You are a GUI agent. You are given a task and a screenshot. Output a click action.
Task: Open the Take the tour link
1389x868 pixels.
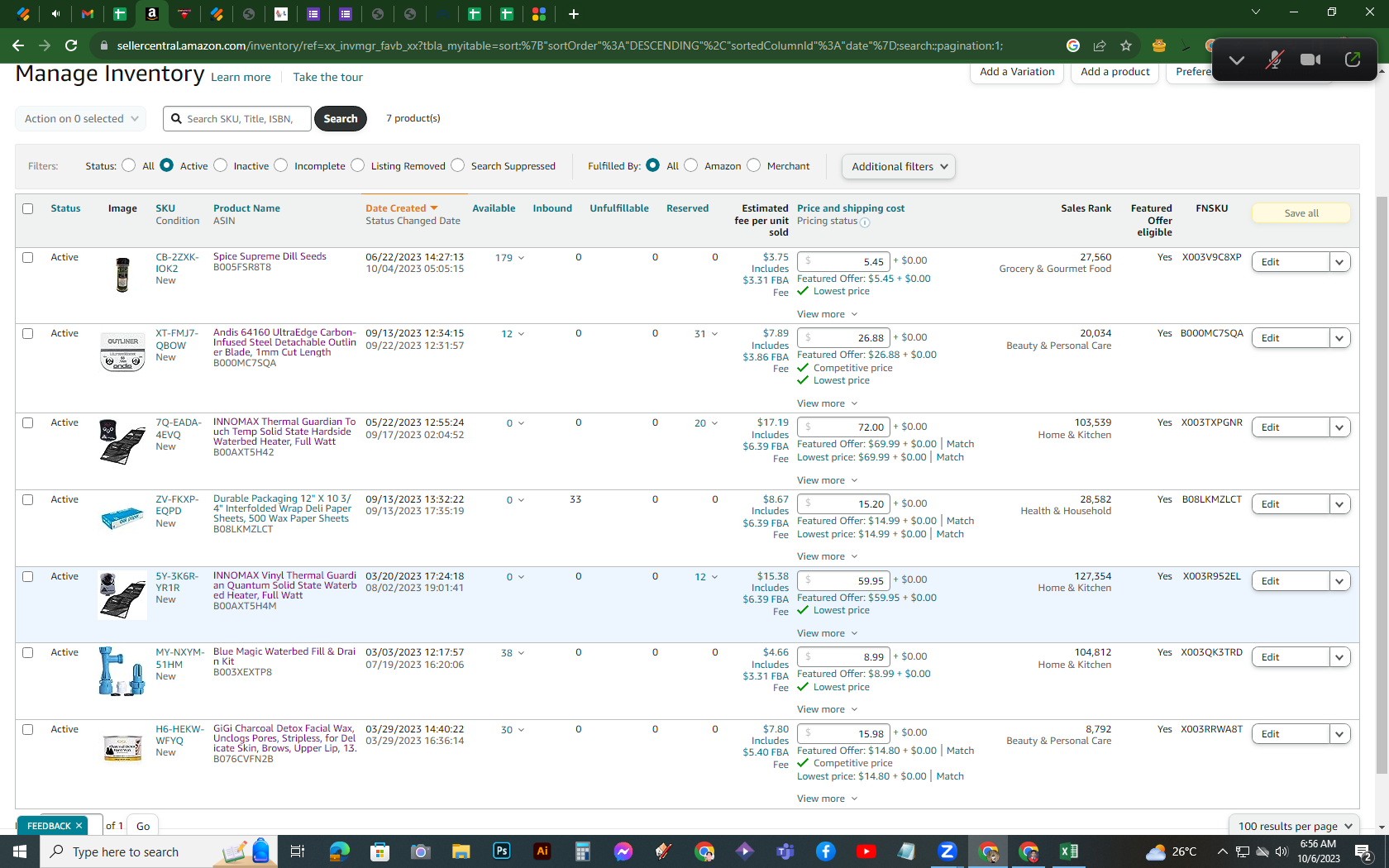tap(327, 77)
